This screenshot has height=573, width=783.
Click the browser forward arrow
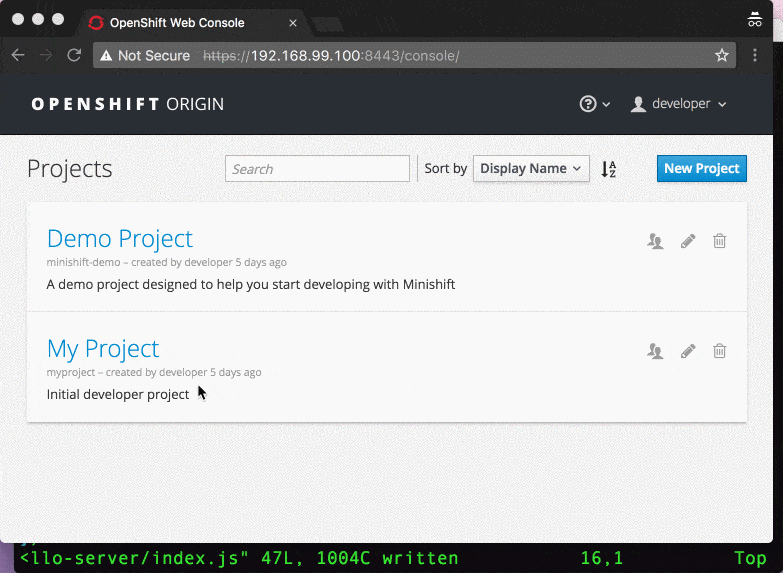pyautogui.click(x=46, y=55)
